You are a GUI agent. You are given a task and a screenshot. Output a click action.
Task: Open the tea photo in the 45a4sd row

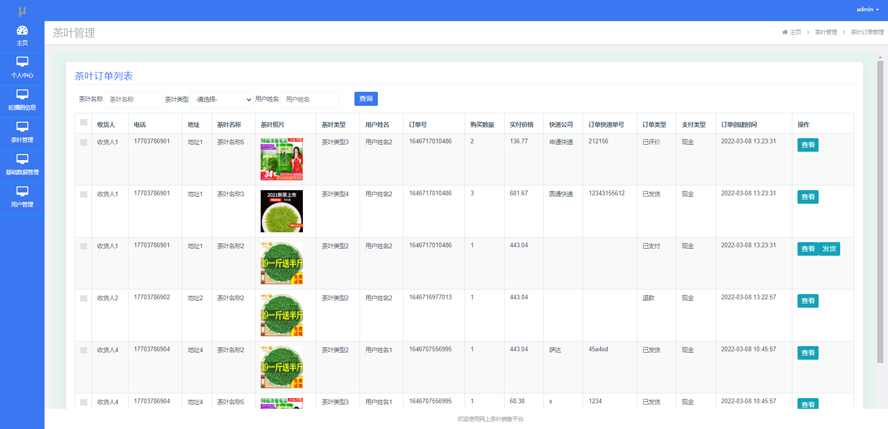pyautogui.click(x=281, y=367)
